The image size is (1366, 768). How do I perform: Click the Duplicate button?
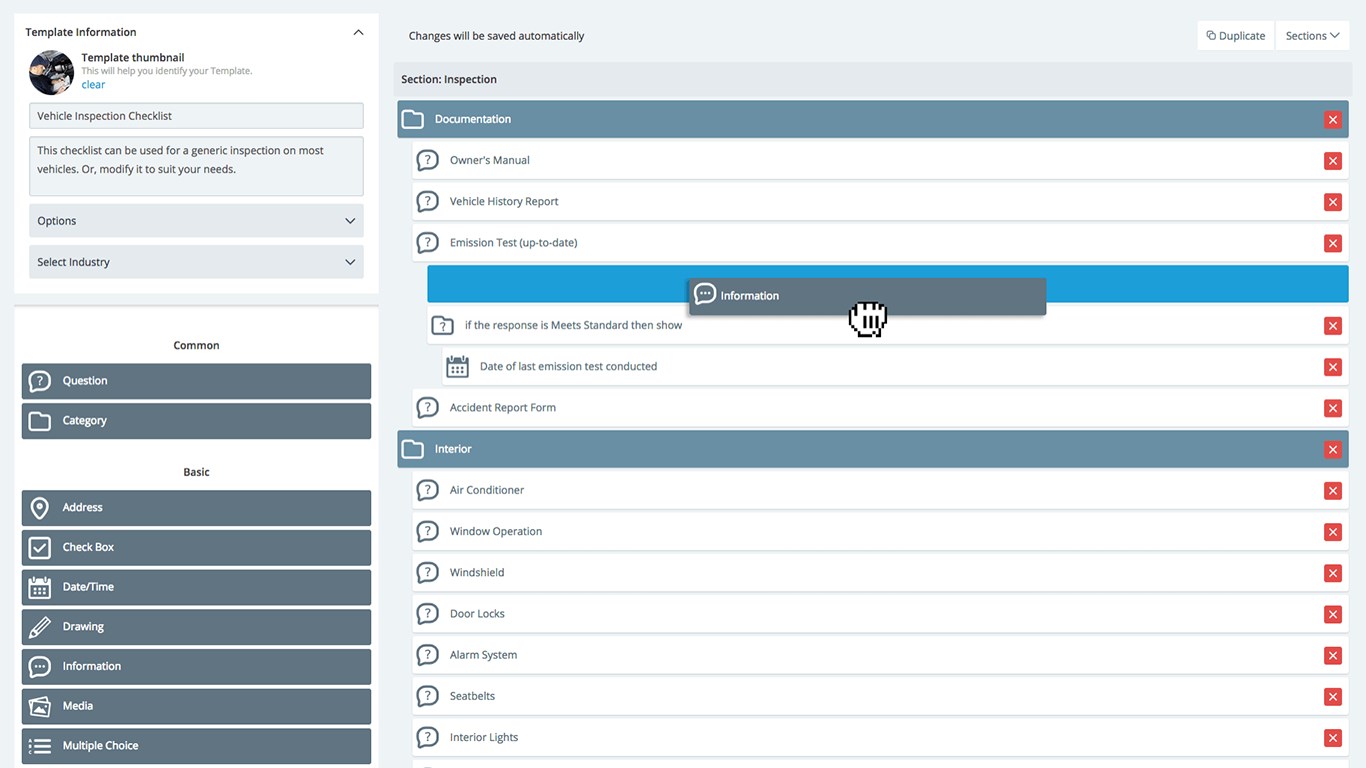click(x=1236, y=36)
